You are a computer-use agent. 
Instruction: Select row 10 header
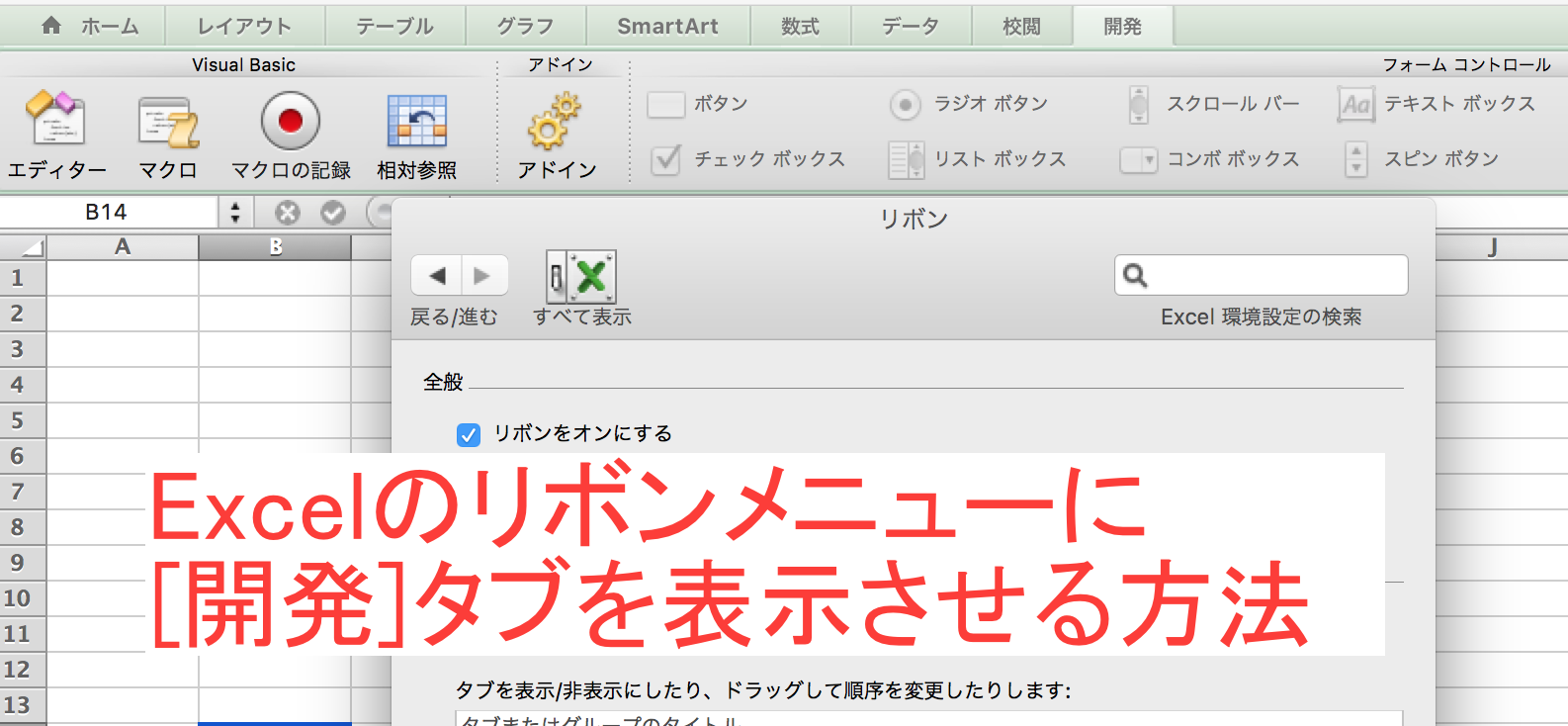click(23, 598)
